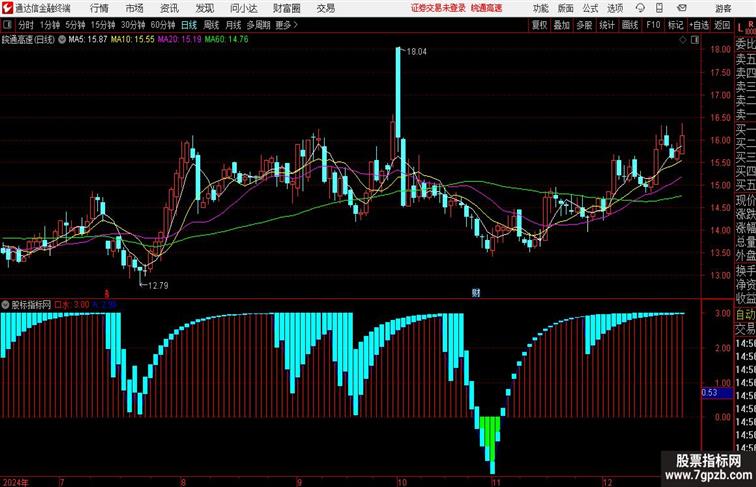
Task: Click the month 10 time axis marker
Action: 402,482
